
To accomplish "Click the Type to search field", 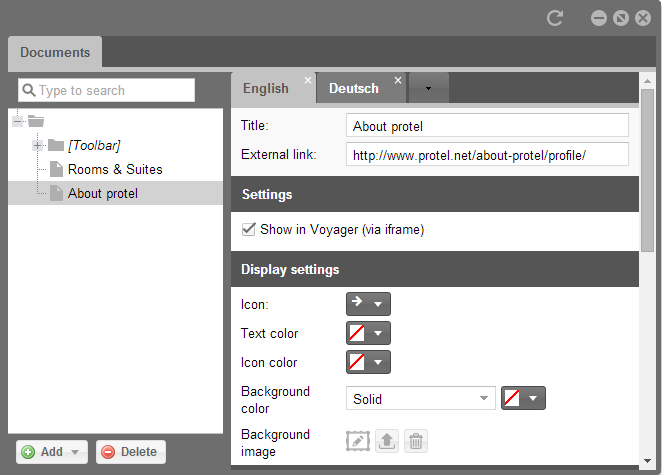I will coord(106,90).
